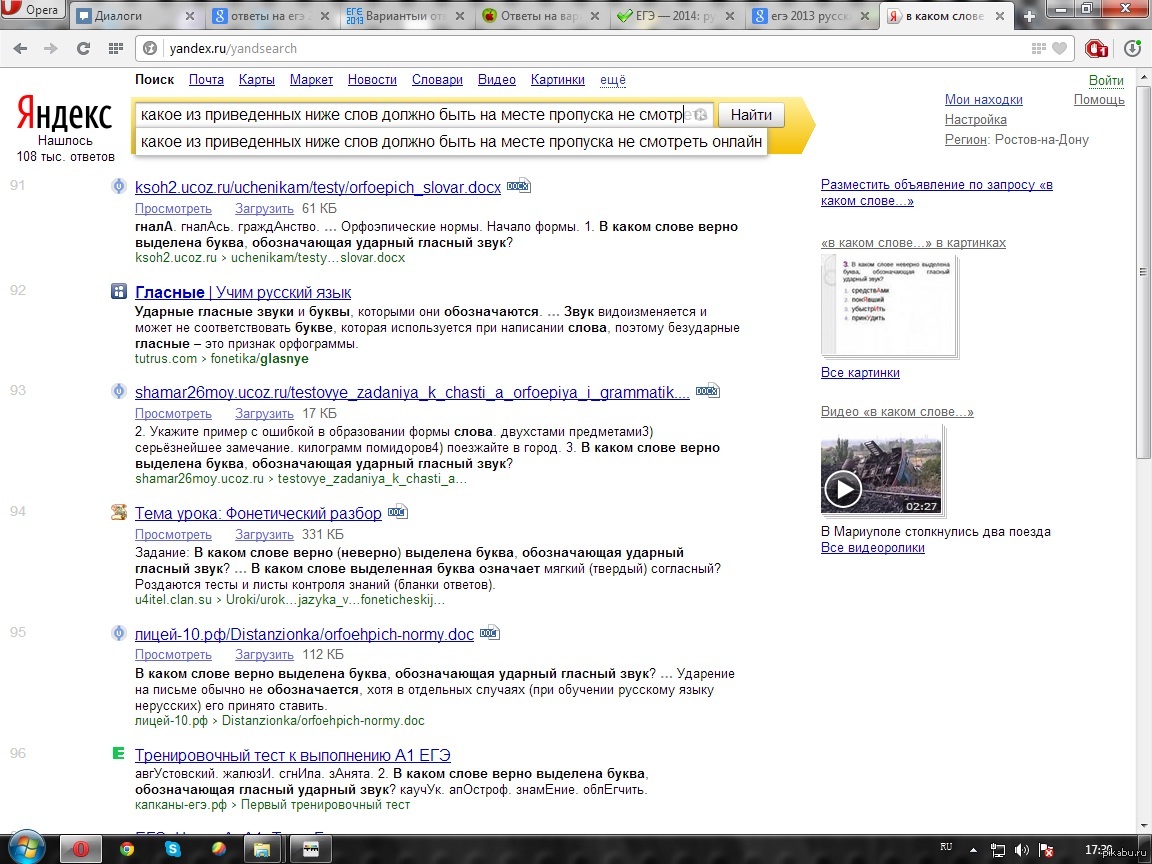Open a new tab with plus button
Screen dimensions: 1152x864
click(x=1029, y=16)
